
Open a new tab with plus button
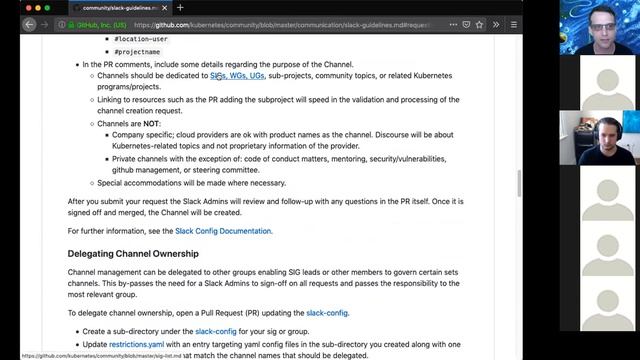point(180,8)
